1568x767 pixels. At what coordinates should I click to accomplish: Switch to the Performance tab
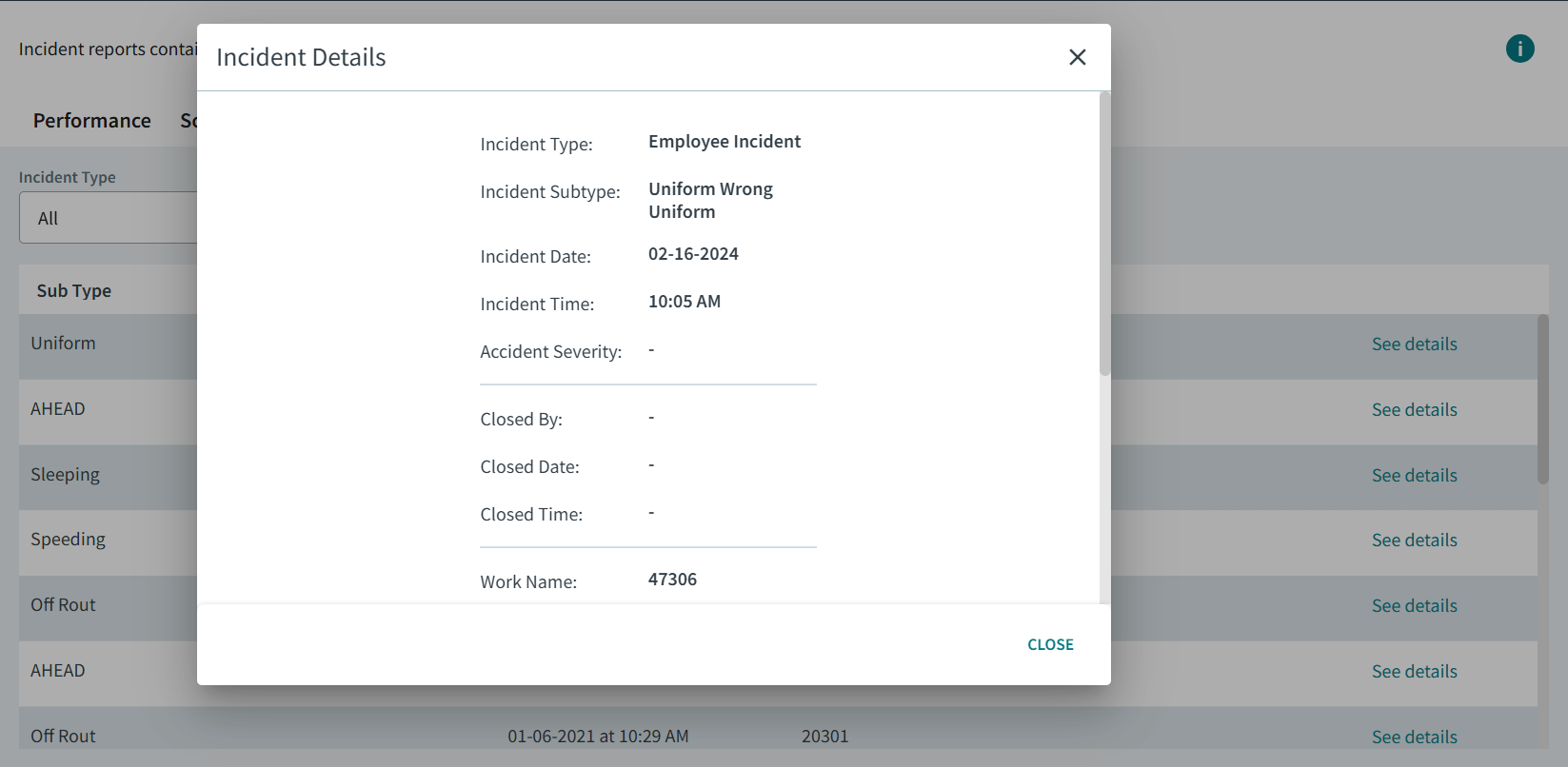[x=91, y=121]
